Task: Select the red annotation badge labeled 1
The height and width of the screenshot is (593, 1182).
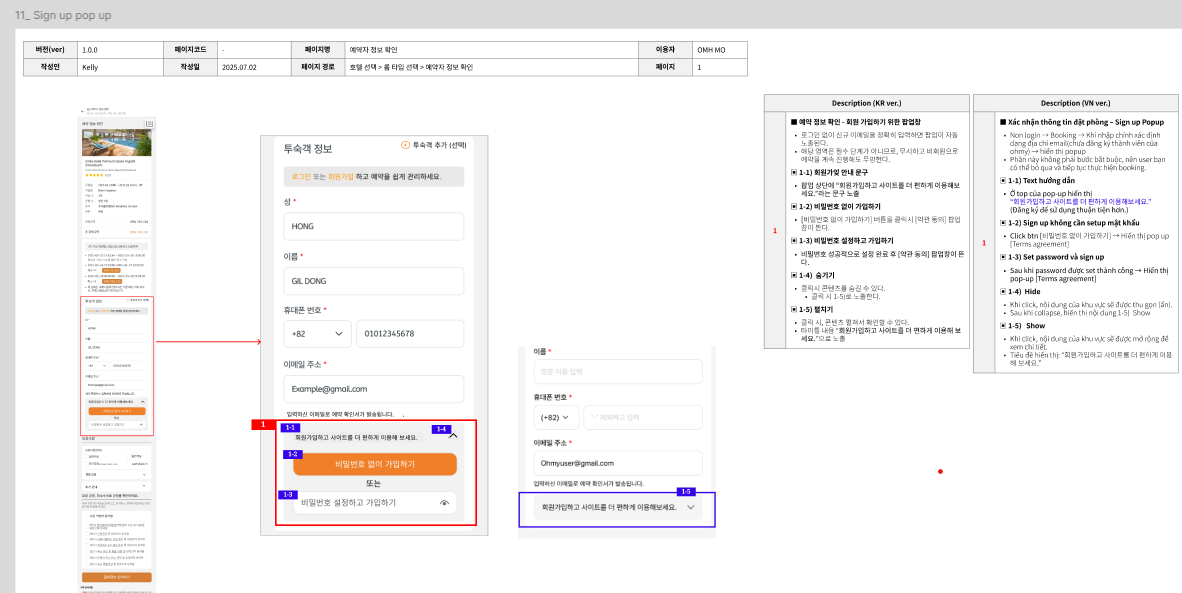Action: (263, 425)
